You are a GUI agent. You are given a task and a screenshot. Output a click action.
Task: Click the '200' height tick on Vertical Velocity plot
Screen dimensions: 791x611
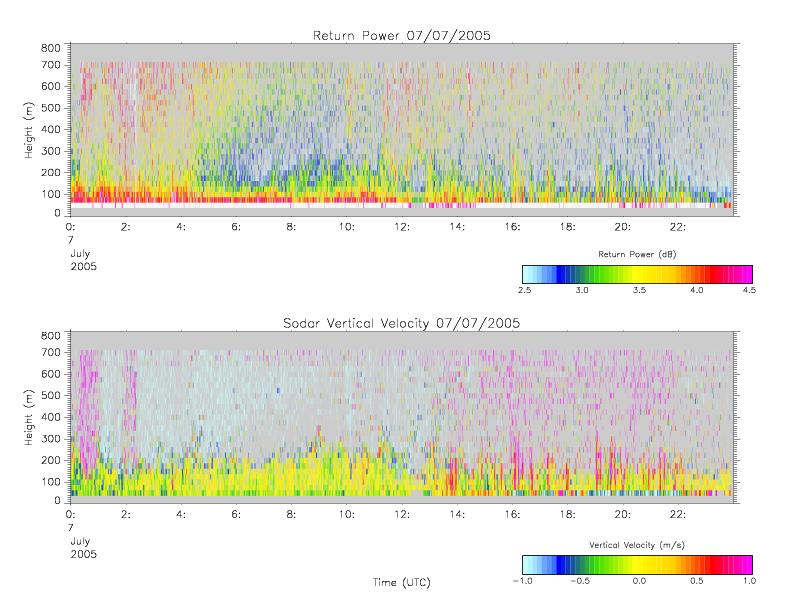(x=50, y=460)
